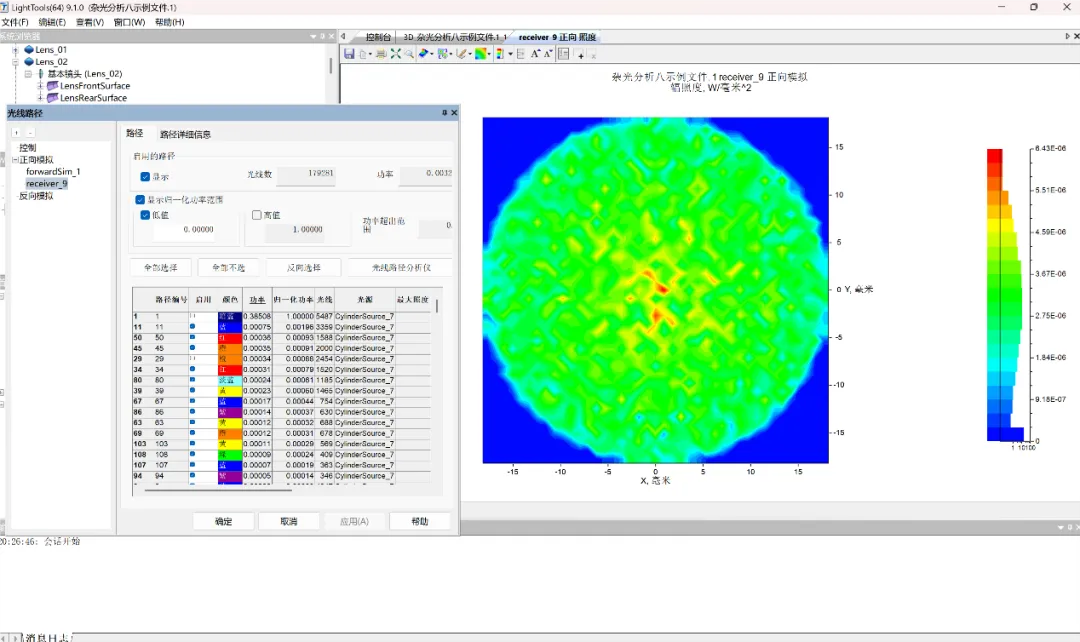Click the color scale legend icon
This screenshot has width=1080, height=642.
(500, 53)
